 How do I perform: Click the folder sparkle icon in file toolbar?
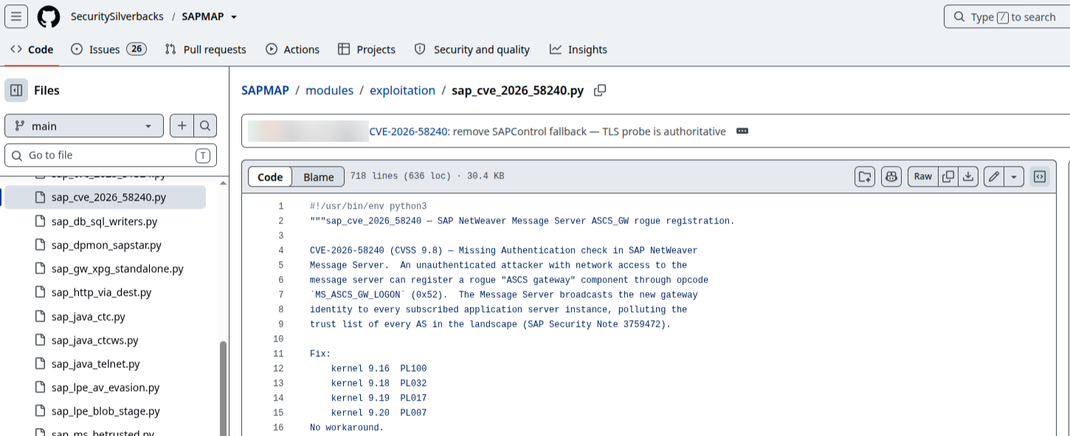[x=865, y=177]
